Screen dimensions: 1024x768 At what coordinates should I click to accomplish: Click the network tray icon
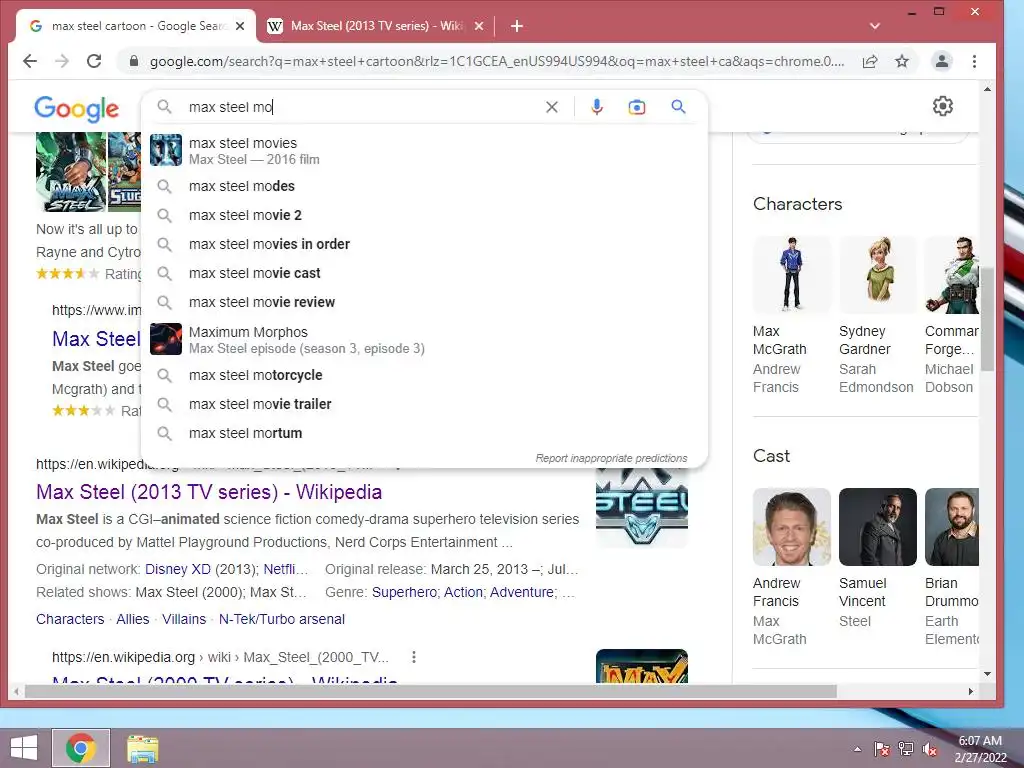coord(906,749)
